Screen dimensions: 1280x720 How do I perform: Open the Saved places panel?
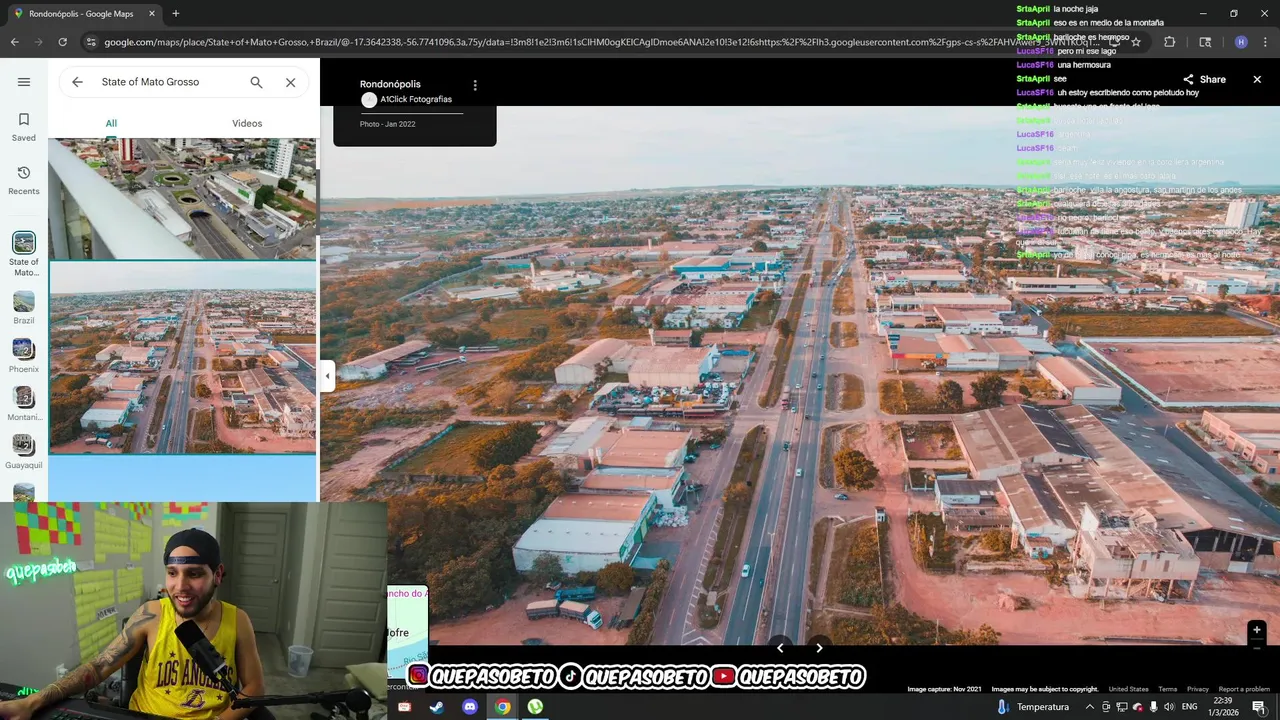tap(24, 127)
